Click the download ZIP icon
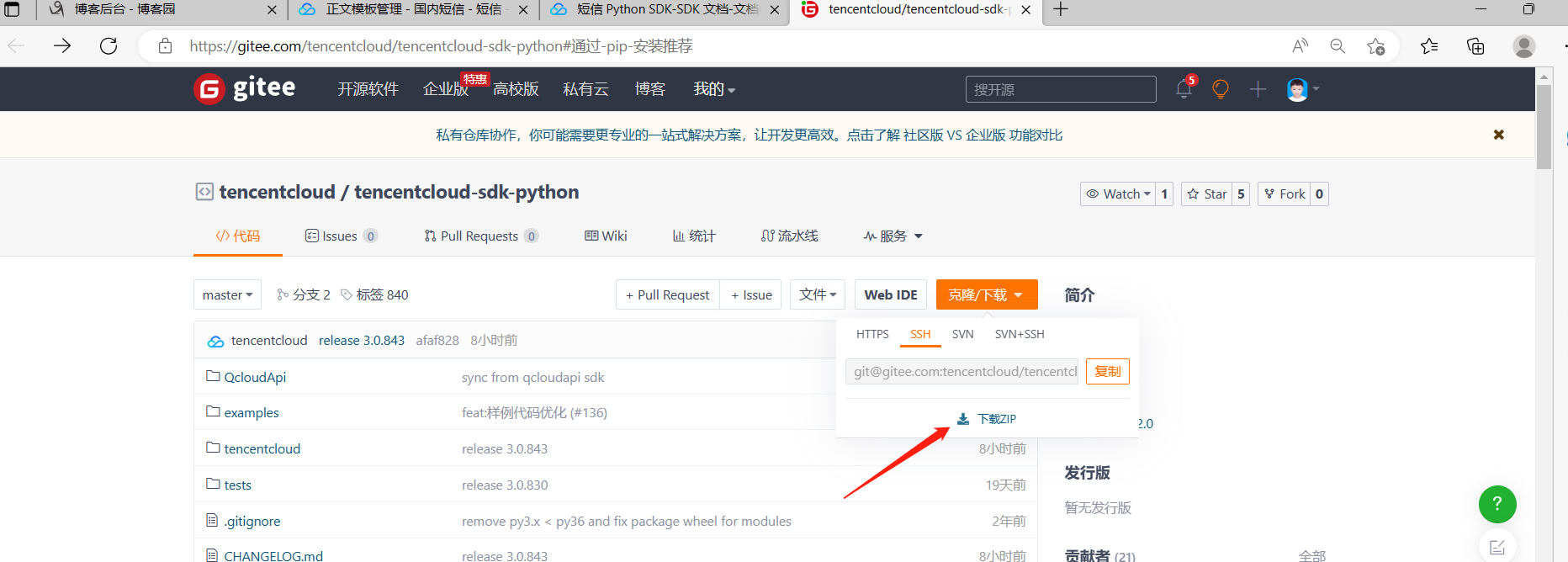Image resolution: width=1568 pixels, height=562 pixels. tap(963, 419)
